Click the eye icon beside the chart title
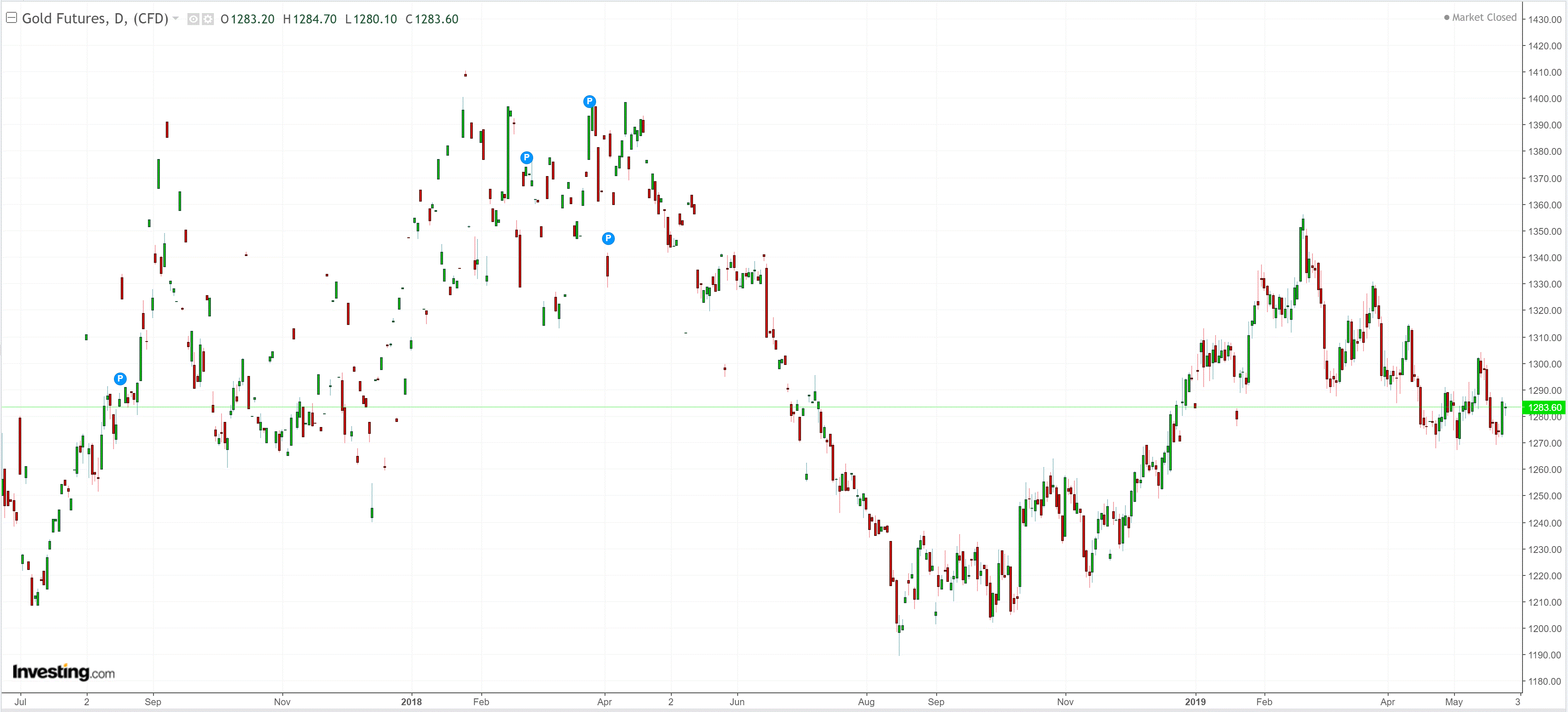 [193, 19]
